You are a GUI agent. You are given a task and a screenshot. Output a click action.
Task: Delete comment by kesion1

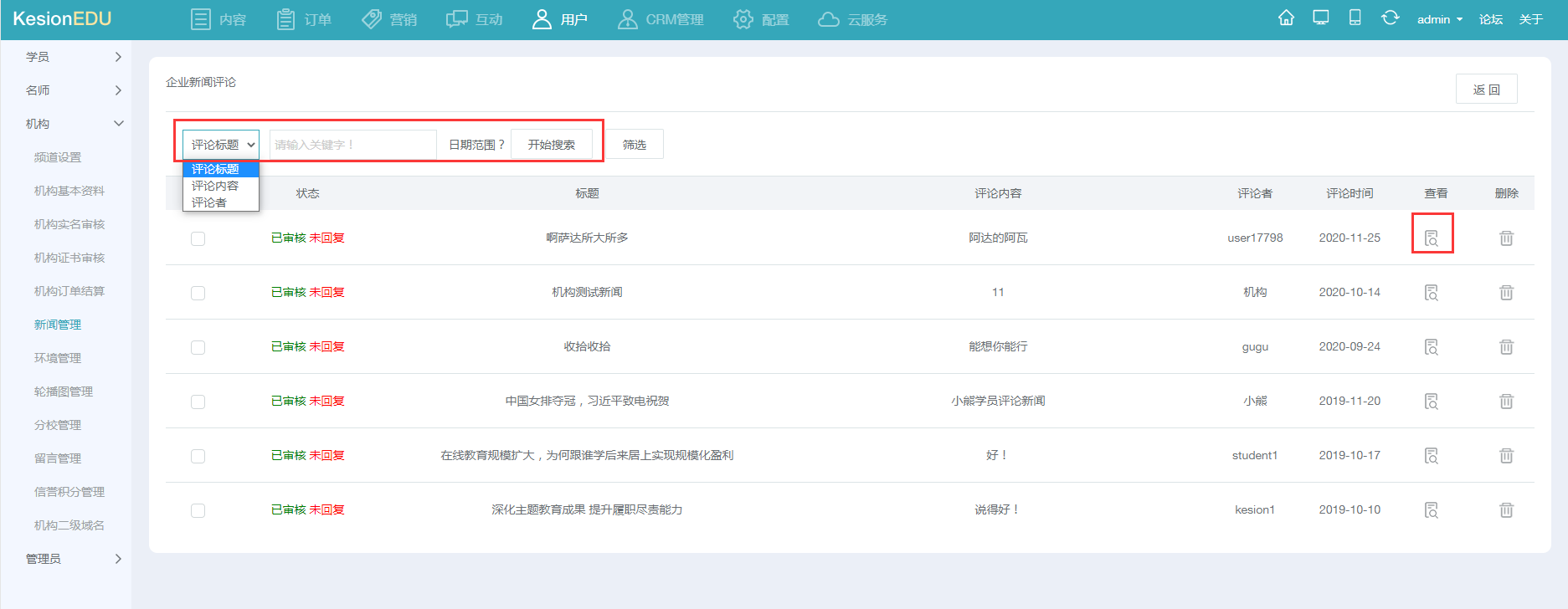pyautogui.click(x=1506, y=510)
